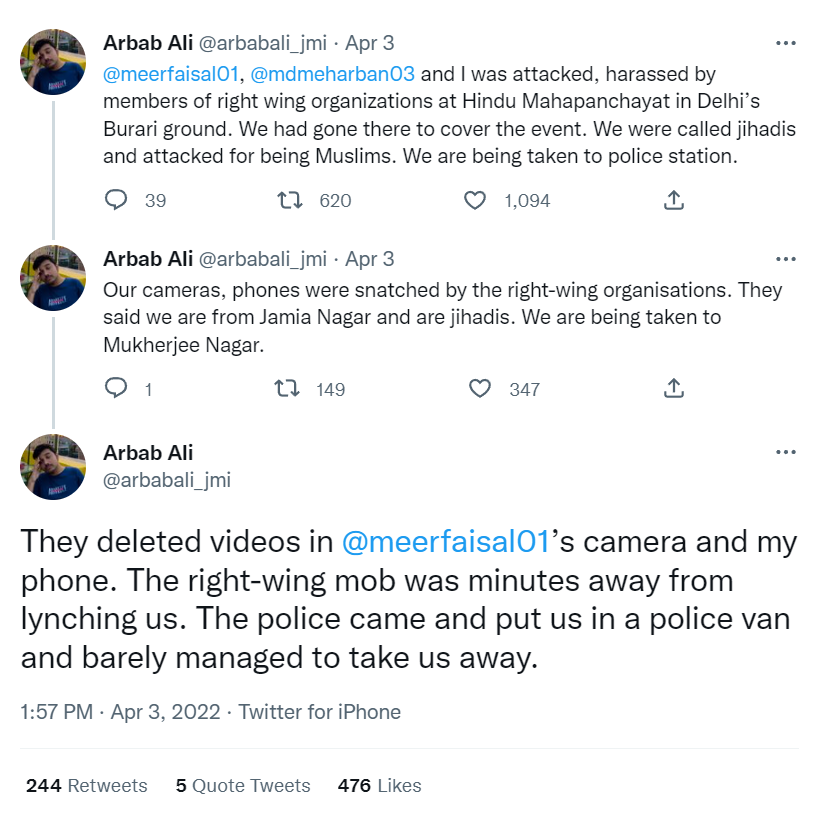This screenshot has height=819, width=817.
Task: Open more options on the first tweet
Action: coord(786,43)
